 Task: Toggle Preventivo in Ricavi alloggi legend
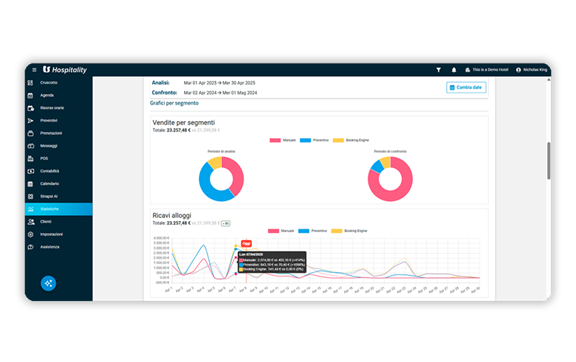pos(313,231)
